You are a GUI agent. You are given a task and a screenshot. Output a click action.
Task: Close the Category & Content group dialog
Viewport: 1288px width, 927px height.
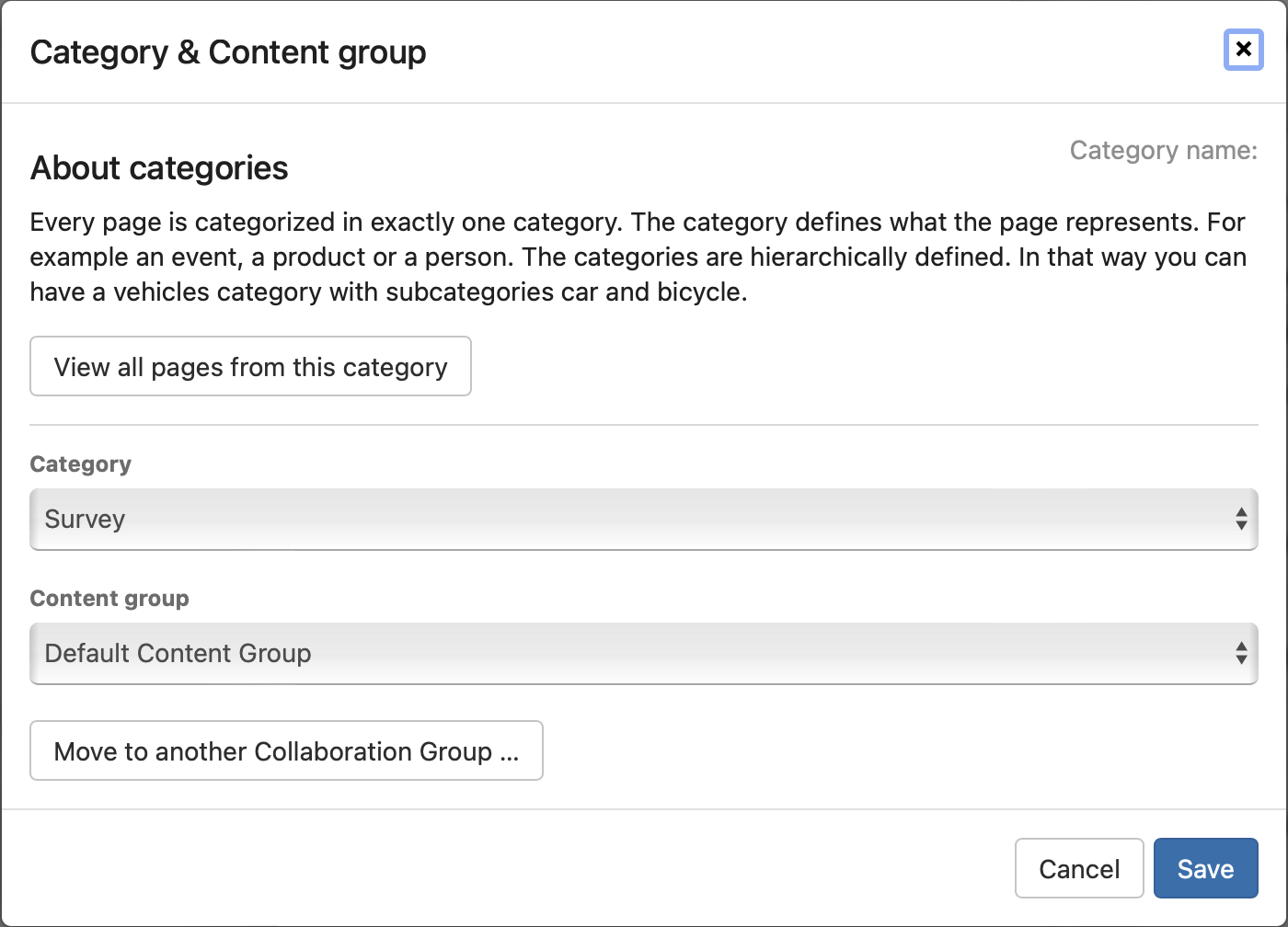[x=1243, y=50]
